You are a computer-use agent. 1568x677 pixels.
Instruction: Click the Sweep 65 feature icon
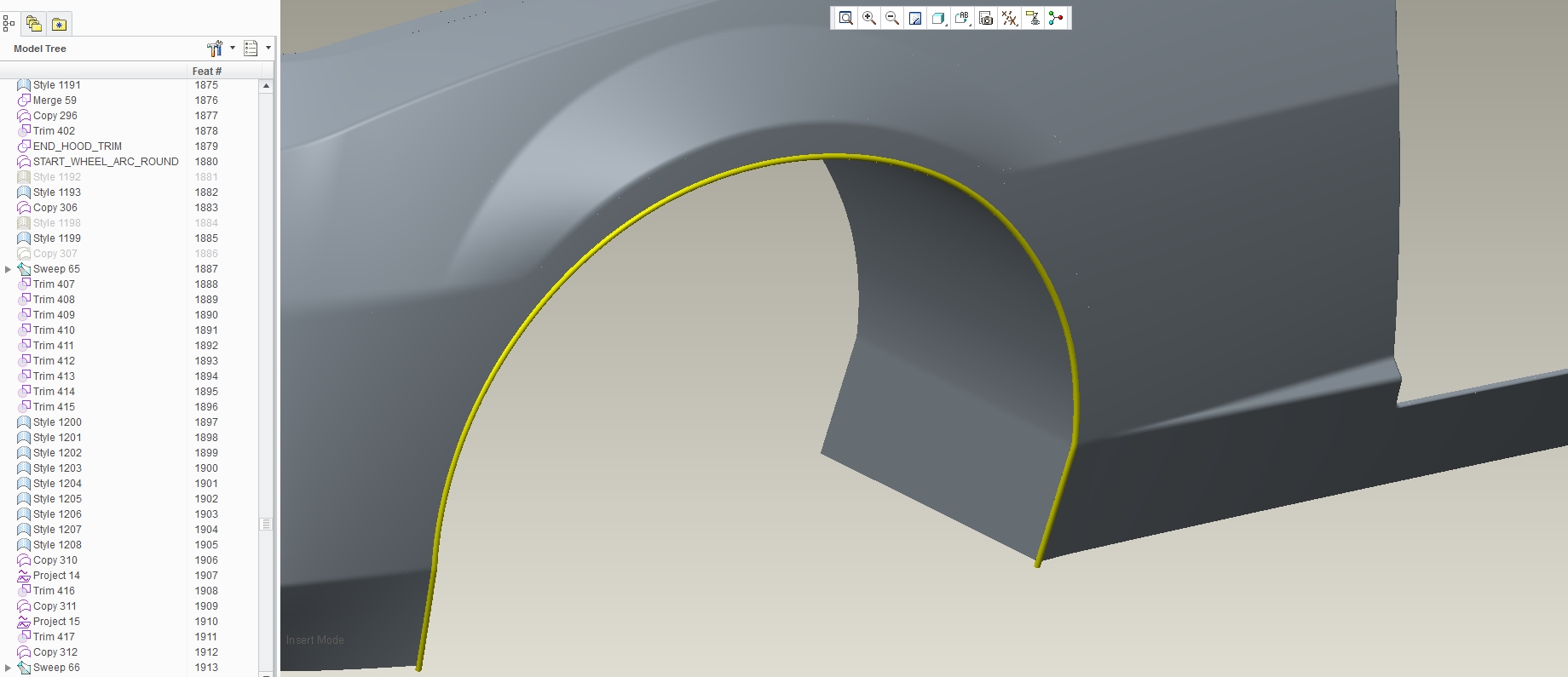pos(24,269)
